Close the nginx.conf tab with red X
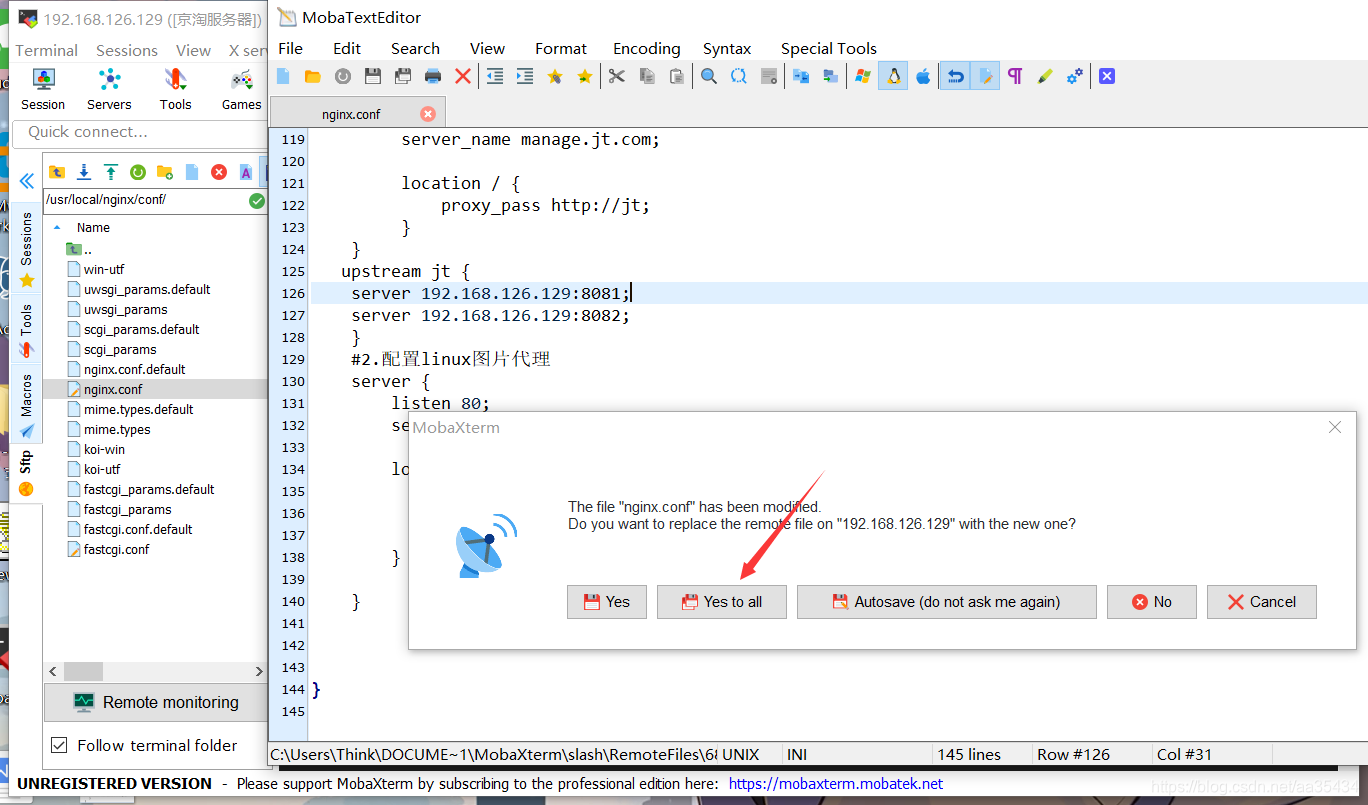 pos(428,114)
